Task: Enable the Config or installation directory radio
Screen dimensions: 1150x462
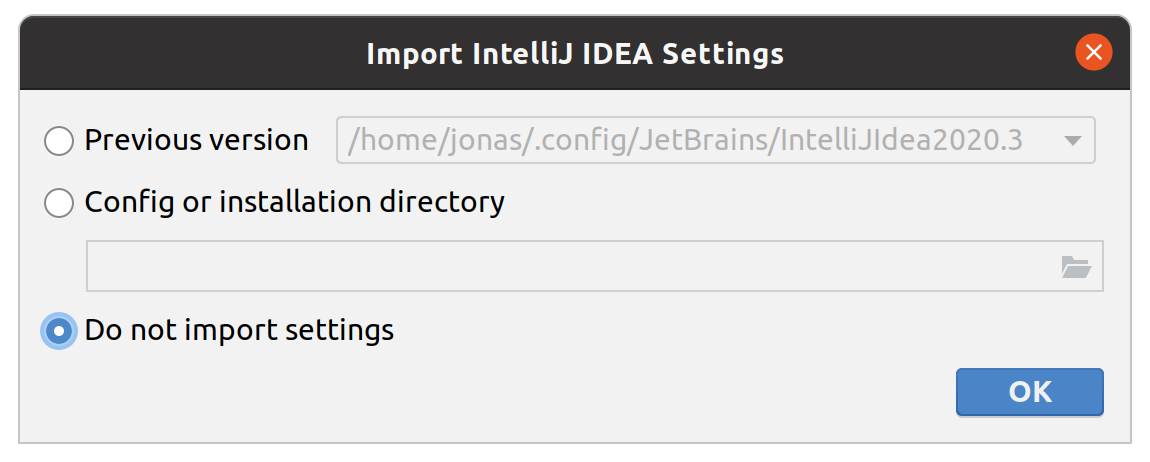Action: tap(59, 203)
